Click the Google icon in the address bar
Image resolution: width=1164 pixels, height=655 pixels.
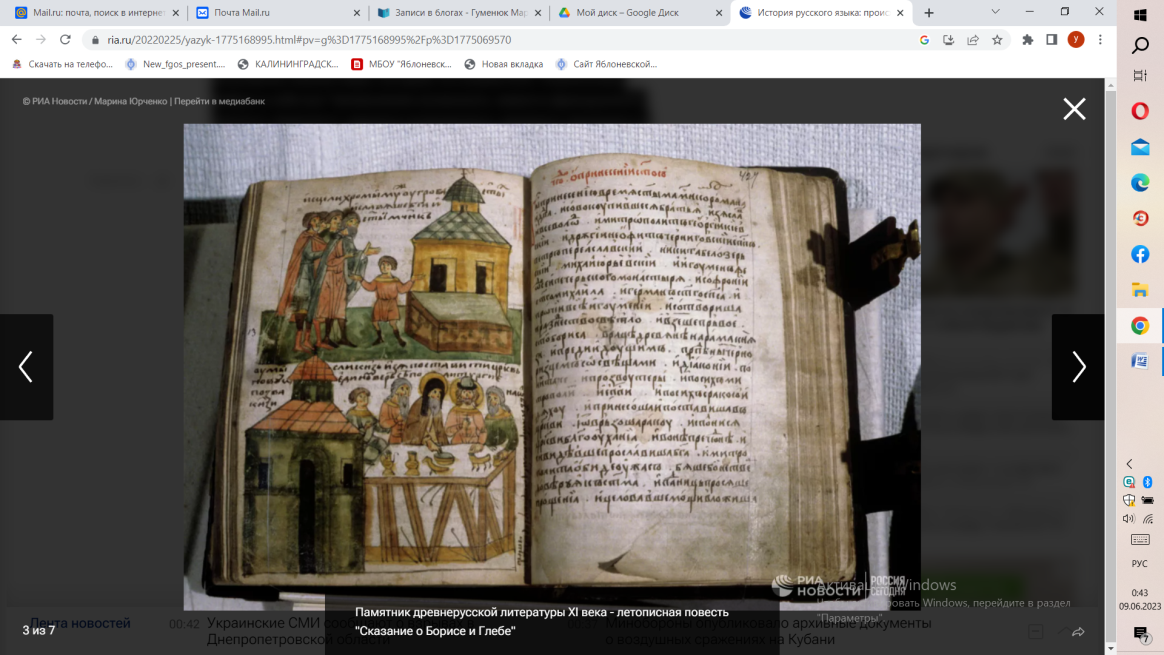pos(924,40)
